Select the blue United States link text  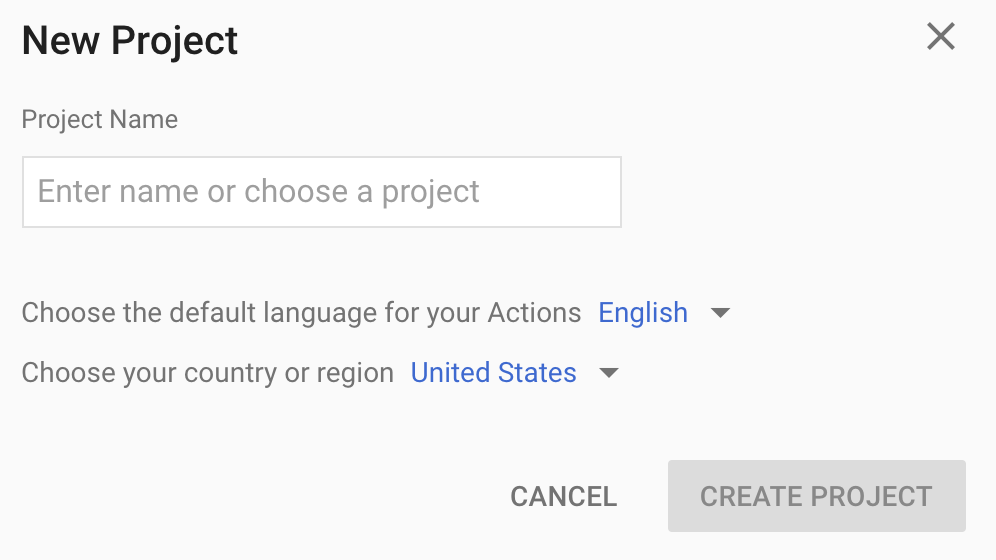click(x=494, y=373)
